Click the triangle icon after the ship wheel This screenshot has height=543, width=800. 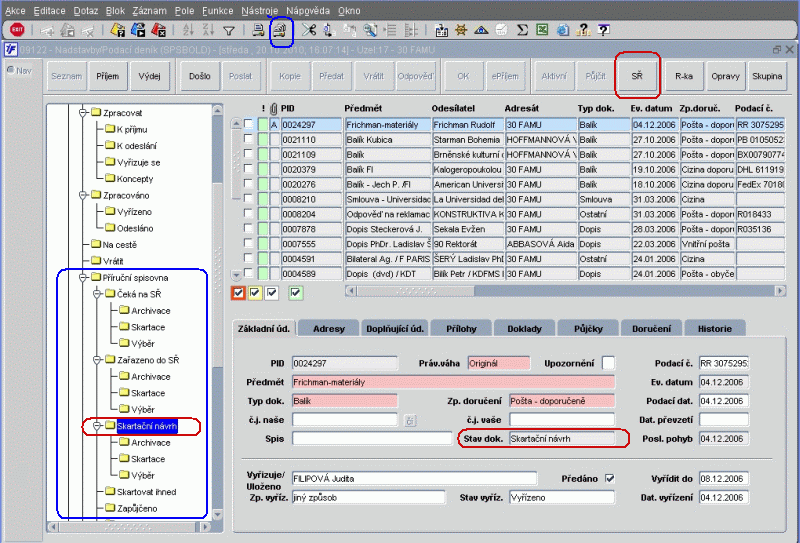click(481, 30)
